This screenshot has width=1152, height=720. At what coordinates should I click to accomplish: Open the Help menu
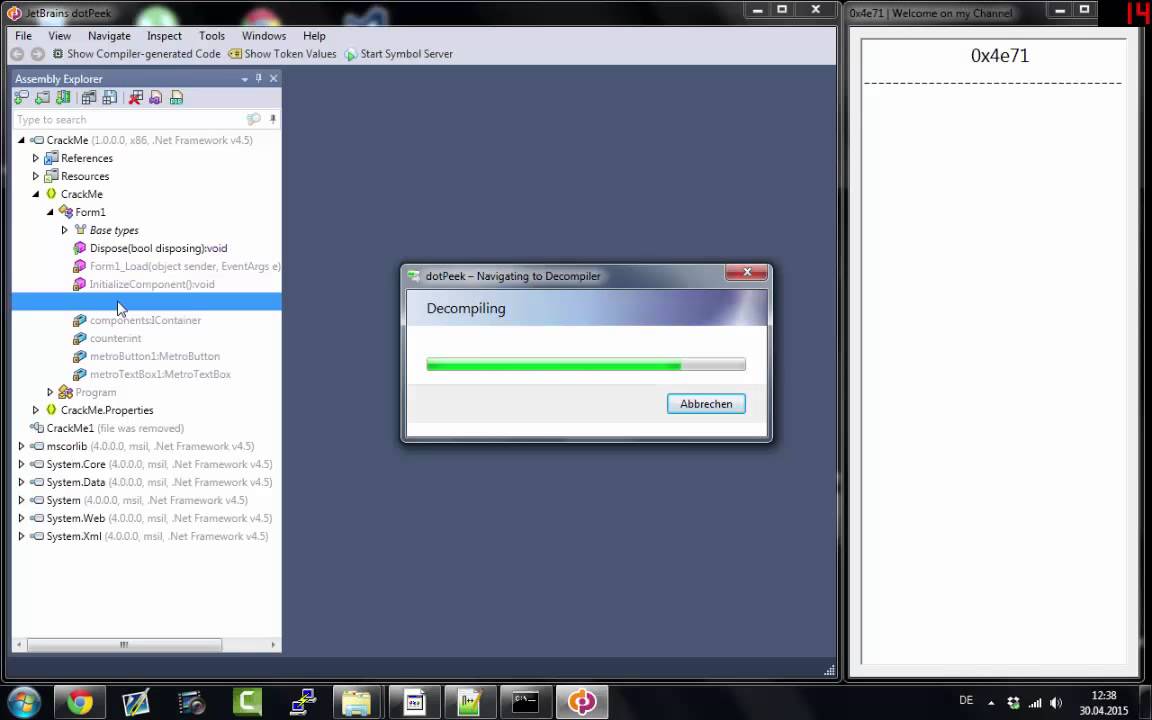pyautogui.click(x=314, y=35)
